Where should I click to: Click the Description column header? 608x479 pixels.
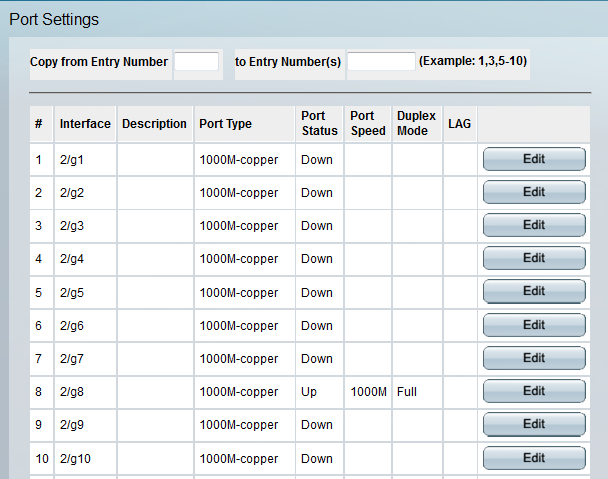coord(154,124)
